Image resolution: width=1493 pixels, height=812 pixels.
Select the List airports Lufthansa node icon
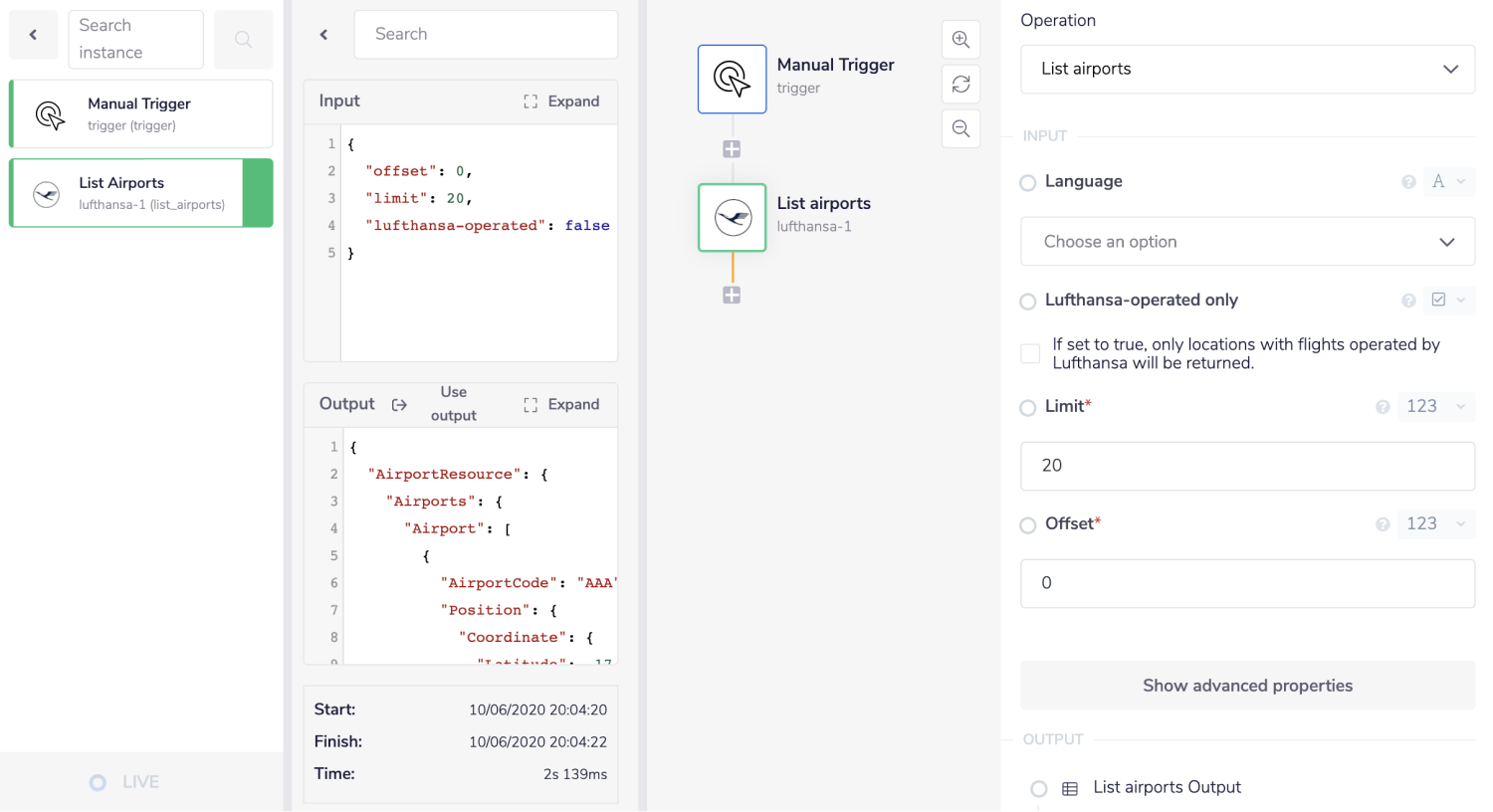click(x=732, y=217)
